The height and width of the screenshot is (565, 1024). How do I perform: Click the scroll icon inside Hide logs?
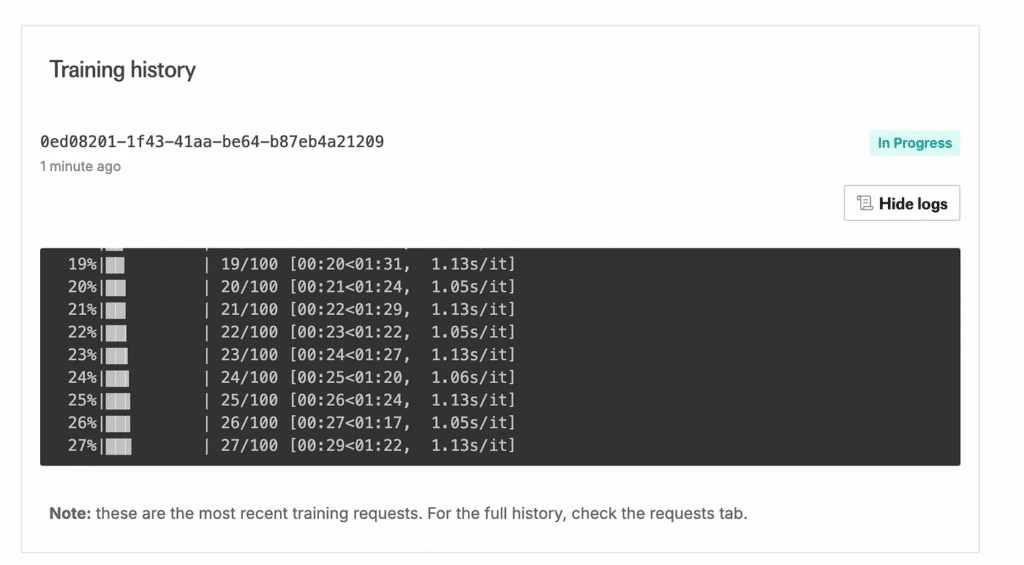coord(865,203)
